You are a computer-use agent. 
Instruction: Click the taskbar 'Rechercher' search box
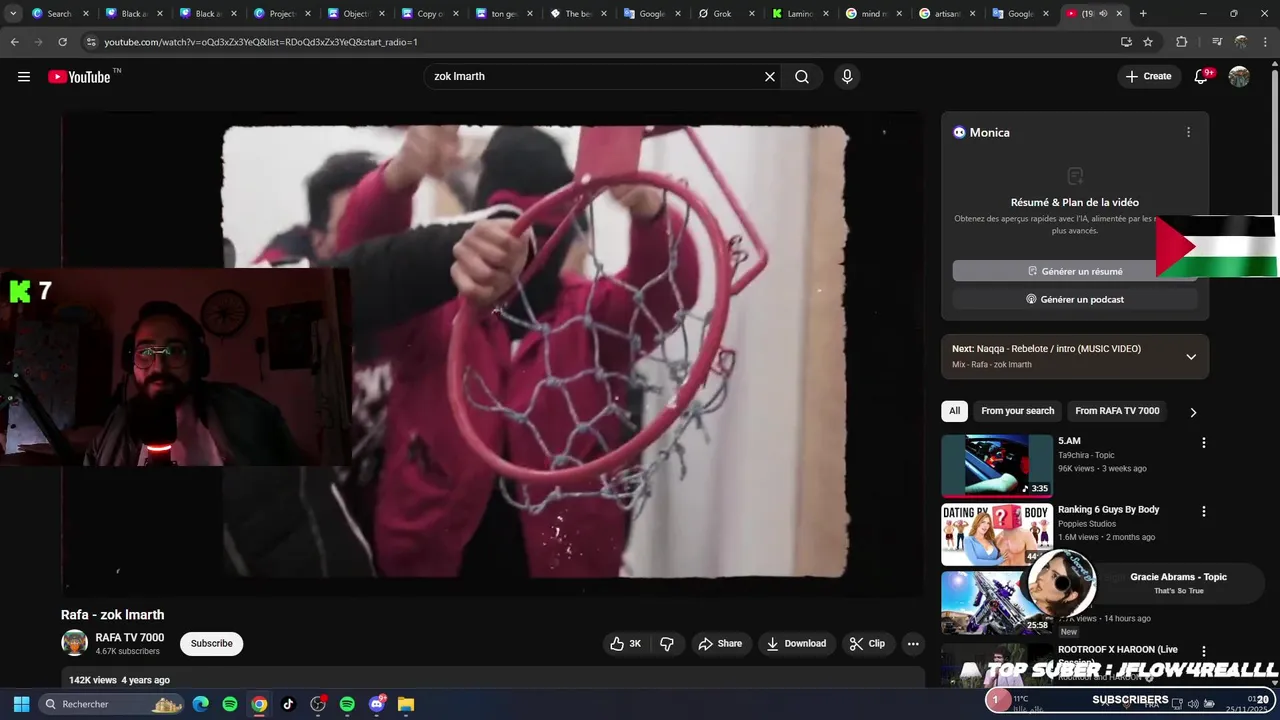click(x=113, y=704)
